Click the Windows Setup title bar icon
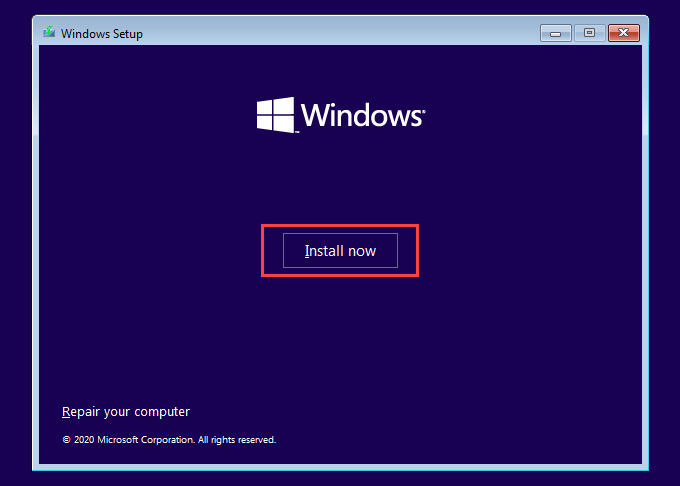 click(x=49, y=33)
